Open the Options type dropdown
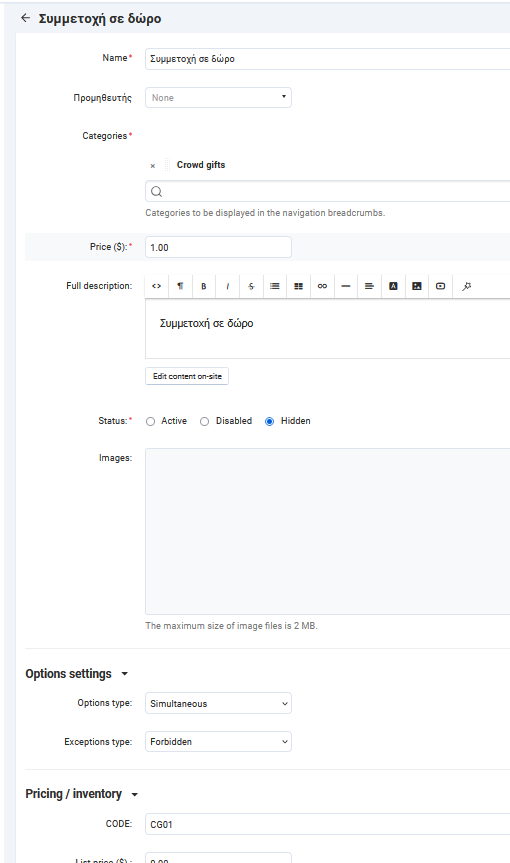The width and height of the screenshot is (510, 863). pyautogui.click(x=218, y=703)
